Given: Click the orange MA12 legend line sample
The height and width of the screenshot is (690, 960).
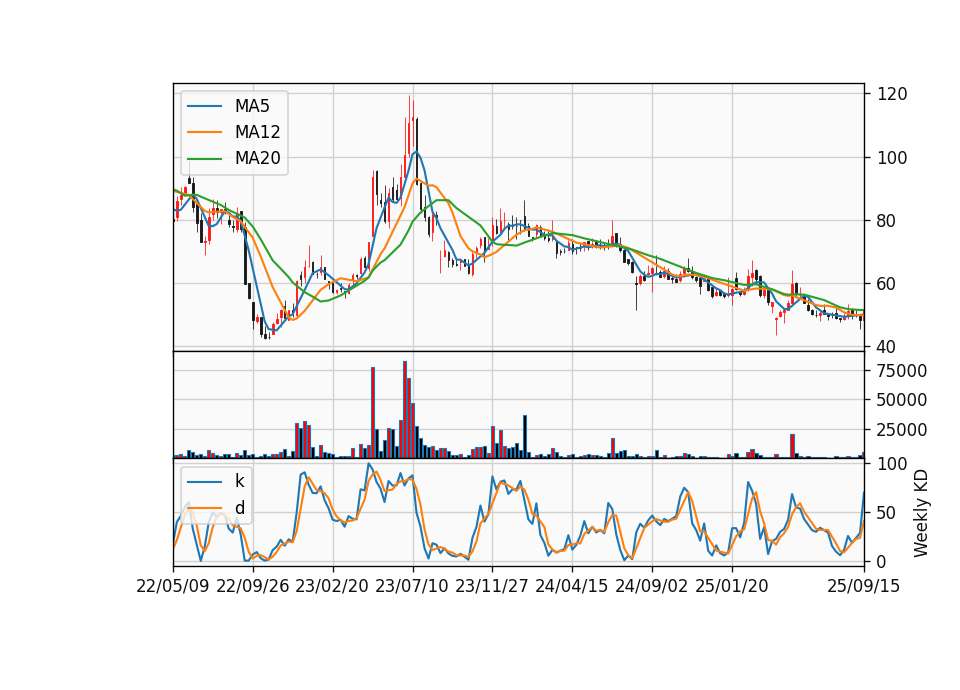Looking at the screenshot, I should [204, 132].
